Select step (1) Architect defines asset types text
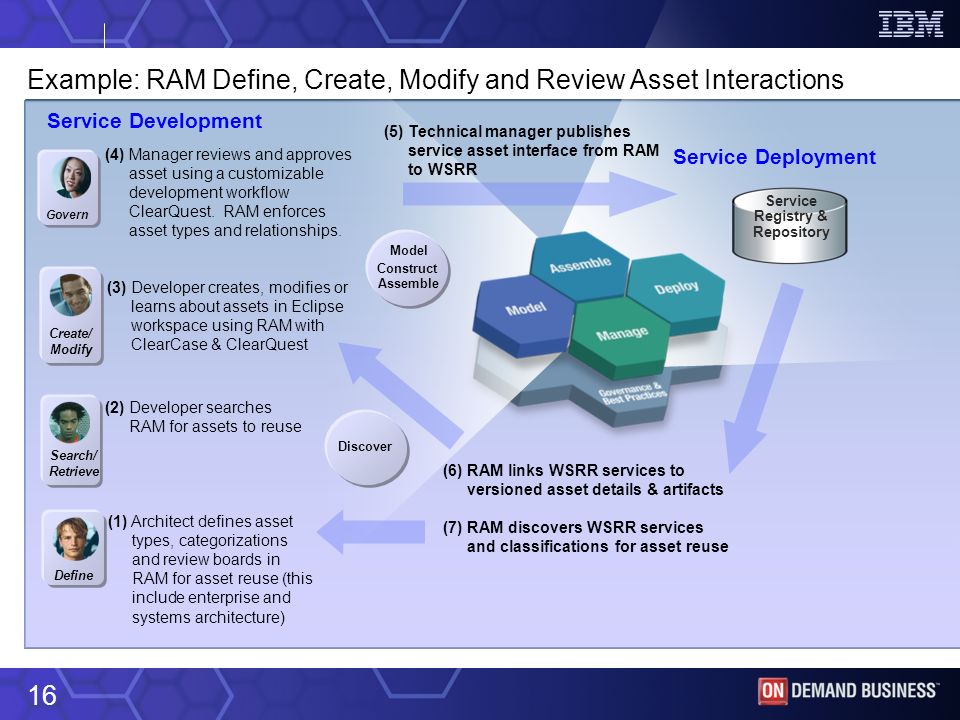This screenshot has height=720, width=960. coord(210,569)
